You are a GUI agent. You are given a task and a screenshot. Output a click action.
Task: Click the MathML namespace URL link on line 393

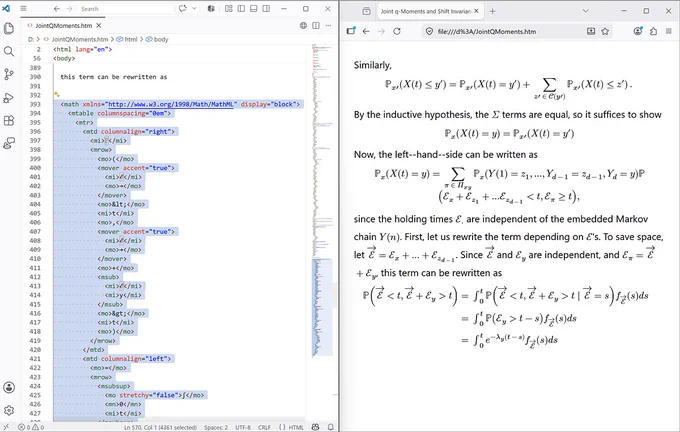point(172,104)
